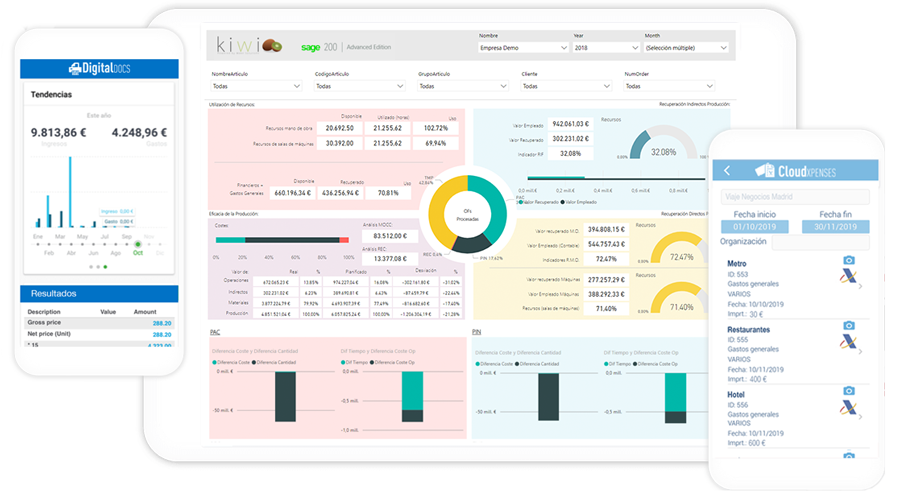
Task: Click the DigitalDocs logo in phone header
Action: (x=99, y=68)
